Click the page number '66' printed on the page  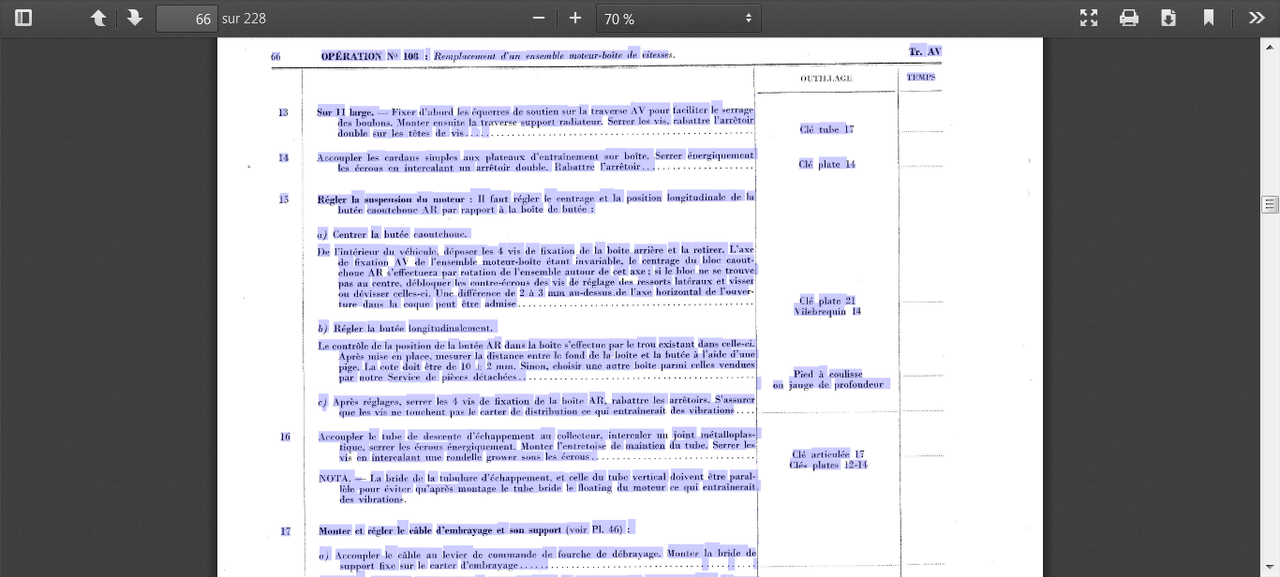(276, 58)
